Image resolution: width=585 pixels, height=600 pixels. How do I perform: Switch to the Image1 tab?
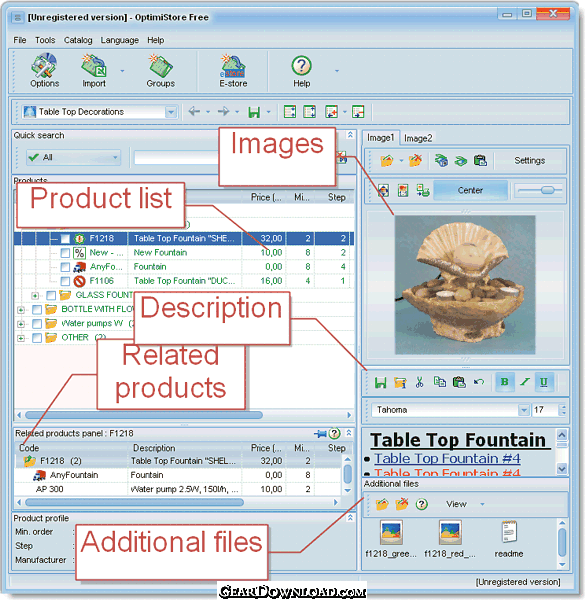(380, 138)
